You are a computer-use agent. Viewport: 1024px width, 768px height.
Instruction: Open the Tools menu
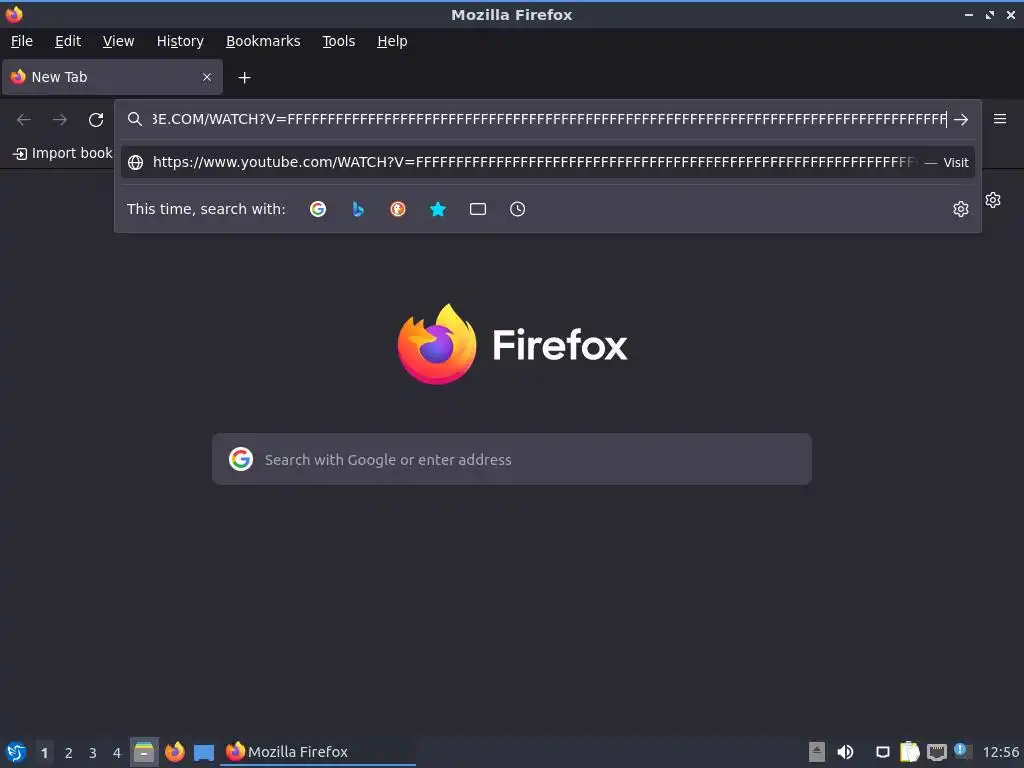tap(338, 41)
